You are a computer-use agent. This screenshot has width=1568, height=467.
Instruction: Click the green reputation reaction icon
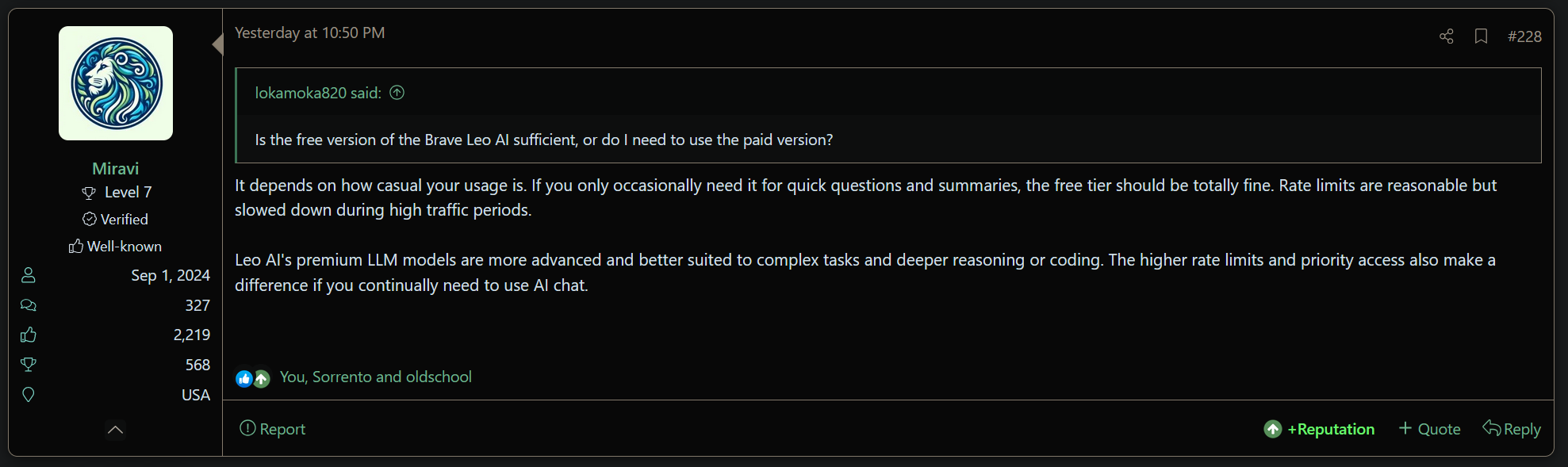262,378
